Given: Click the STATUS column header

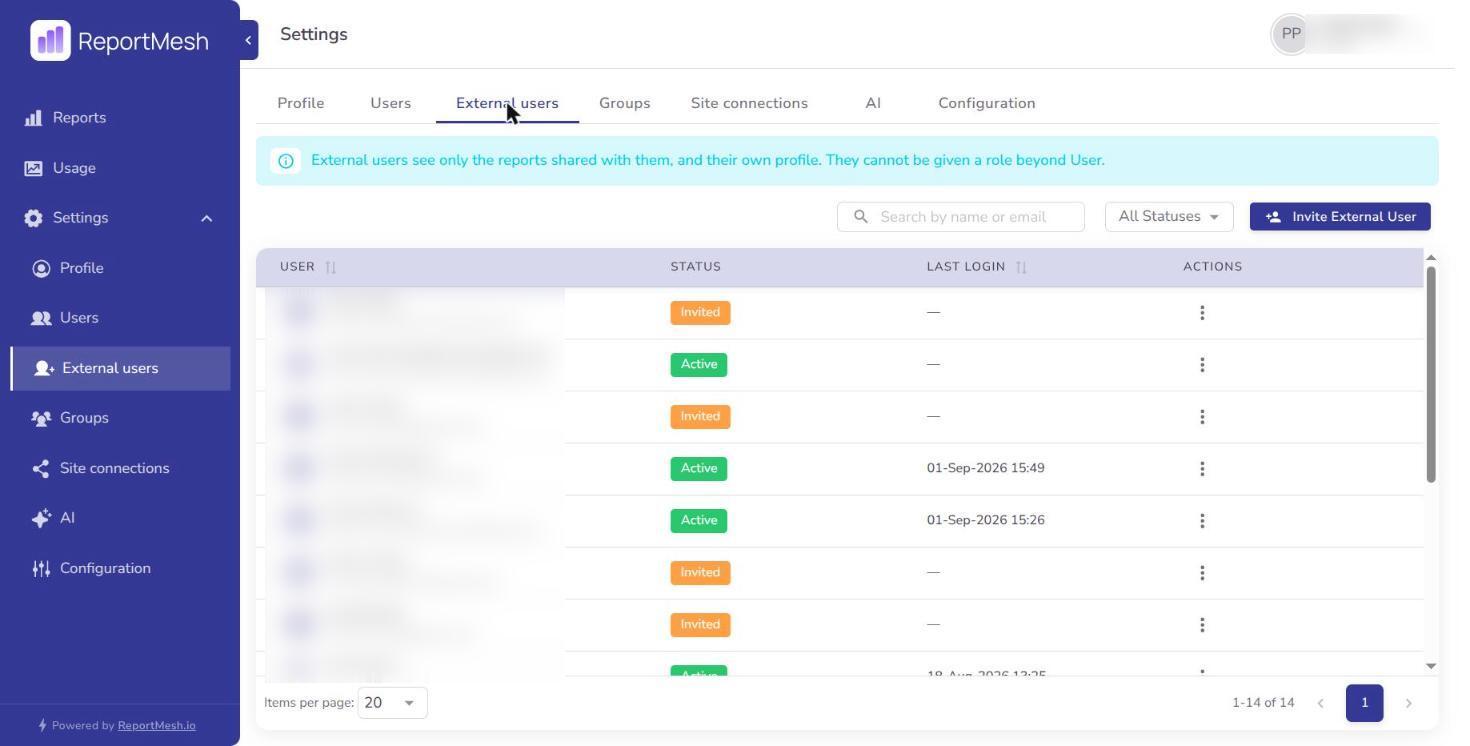Looking at the screenshot, I should click(x=696, y=267).
